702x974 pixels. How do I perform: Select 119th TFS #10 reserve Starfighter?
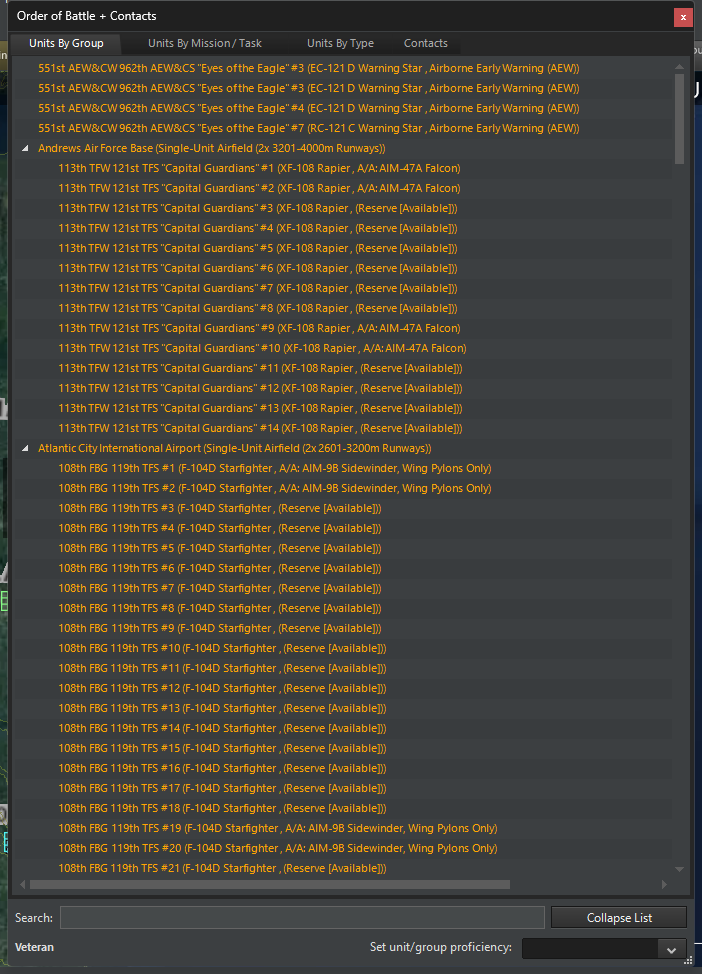pyautogui.click(x=222, y=648)
